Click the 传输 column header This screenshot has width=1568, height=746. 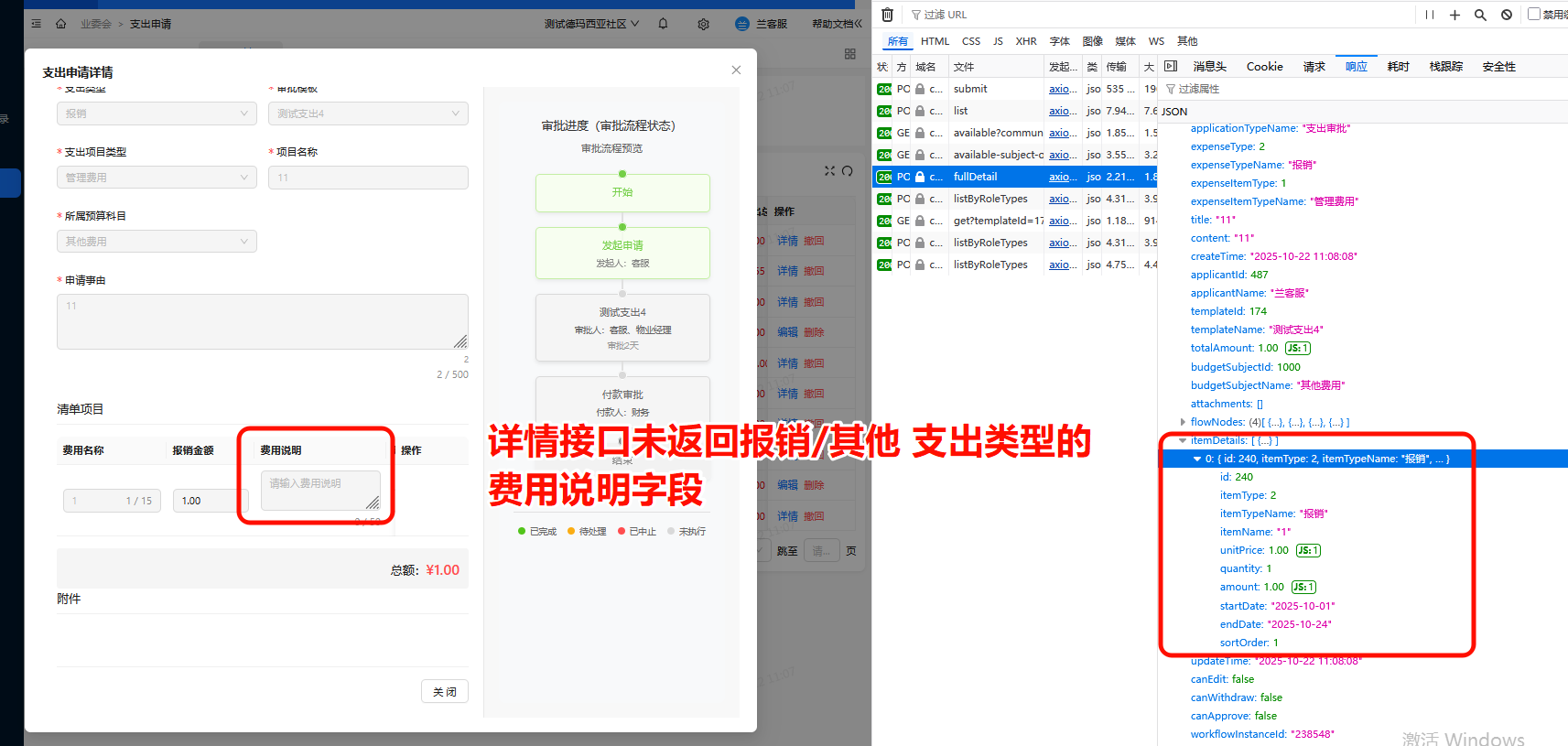pyautogui.click(x=1120, y=67)
